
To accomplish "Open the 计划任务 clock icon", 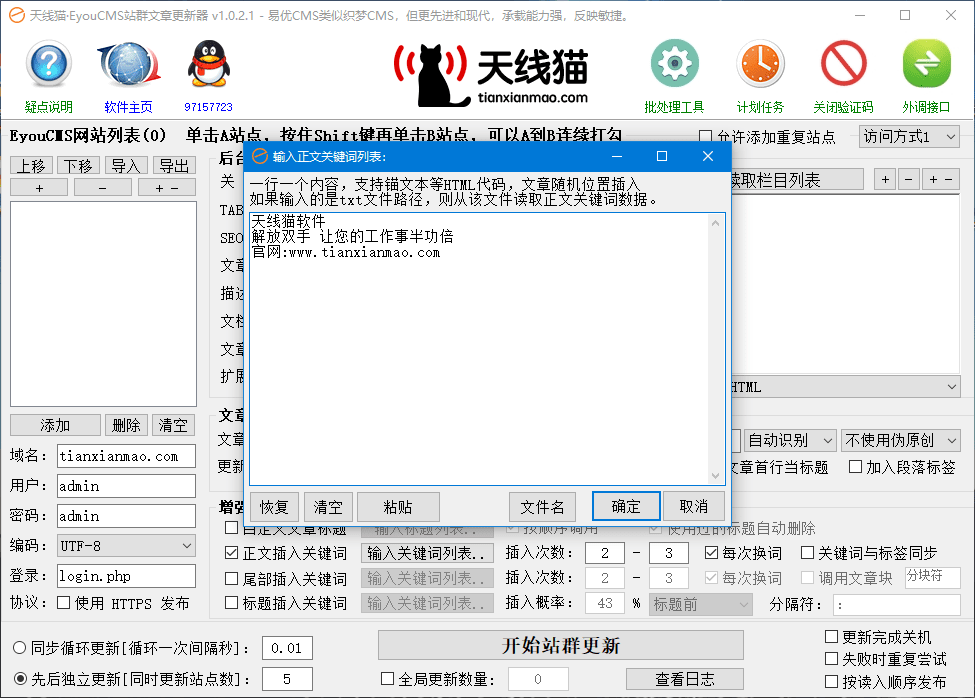I will click(760, 63).
